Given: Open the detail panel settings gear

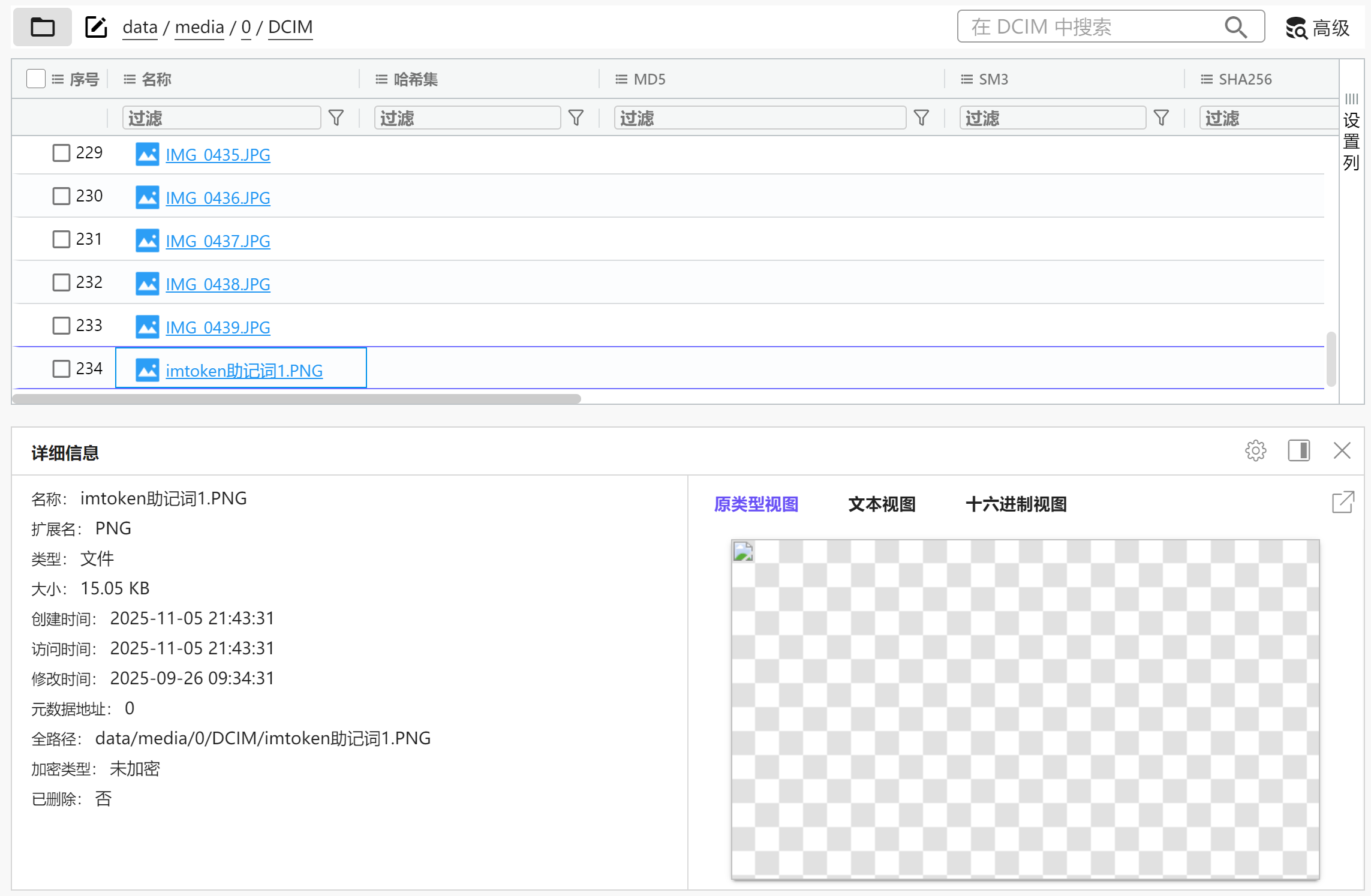Looking at the screenshot, I should click(x=1255, y=450).
